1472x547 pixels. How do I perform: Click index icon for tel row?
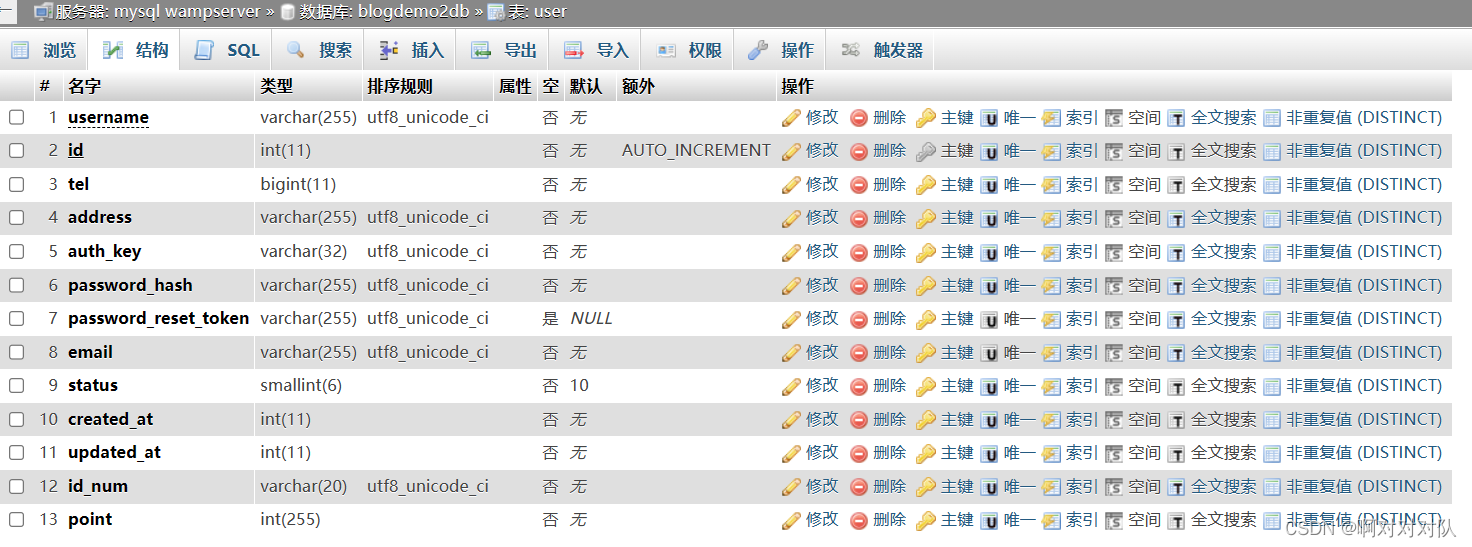pyautogui.click(x=1051, y=185)
